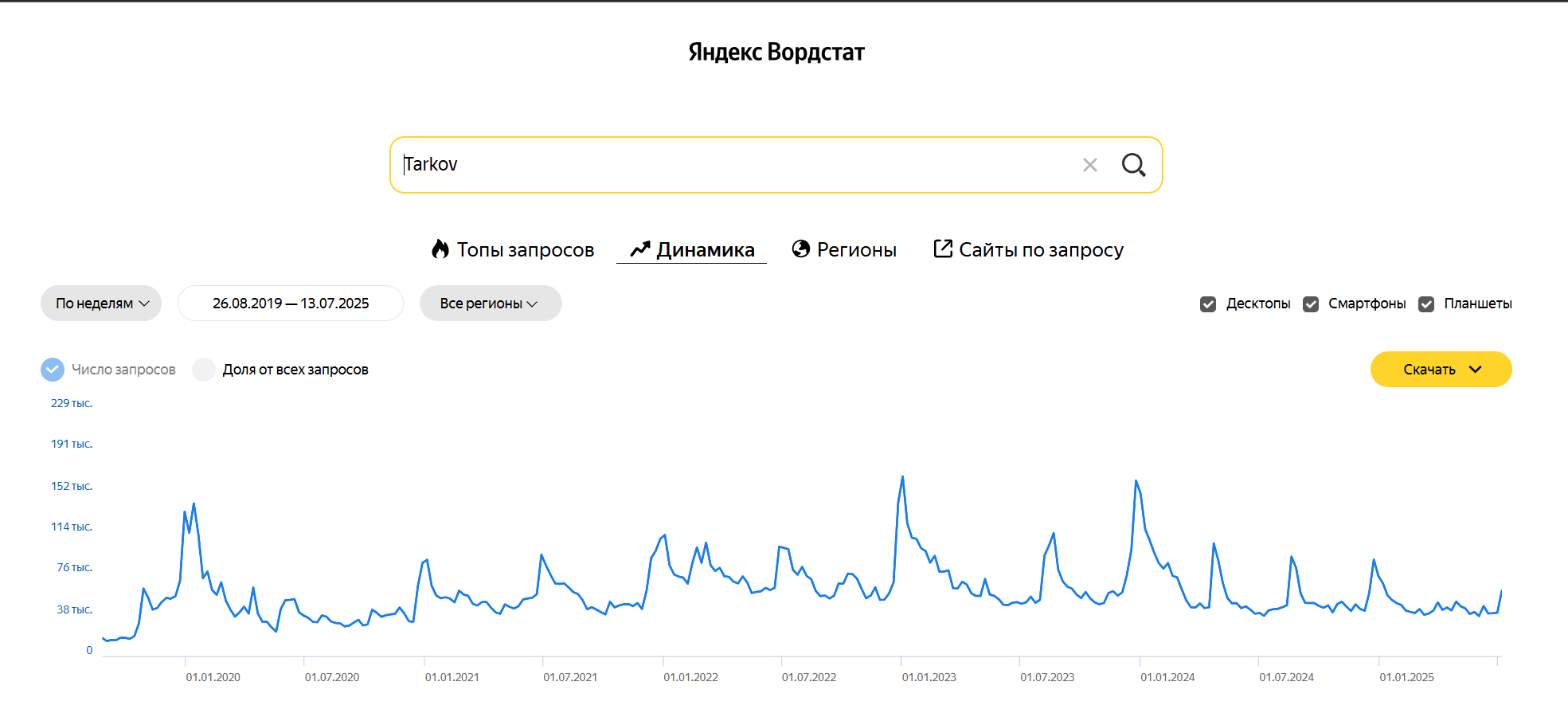Click the 01.07.2022 x-axis date label
1568x713 pixels.
tap(809, 677)
